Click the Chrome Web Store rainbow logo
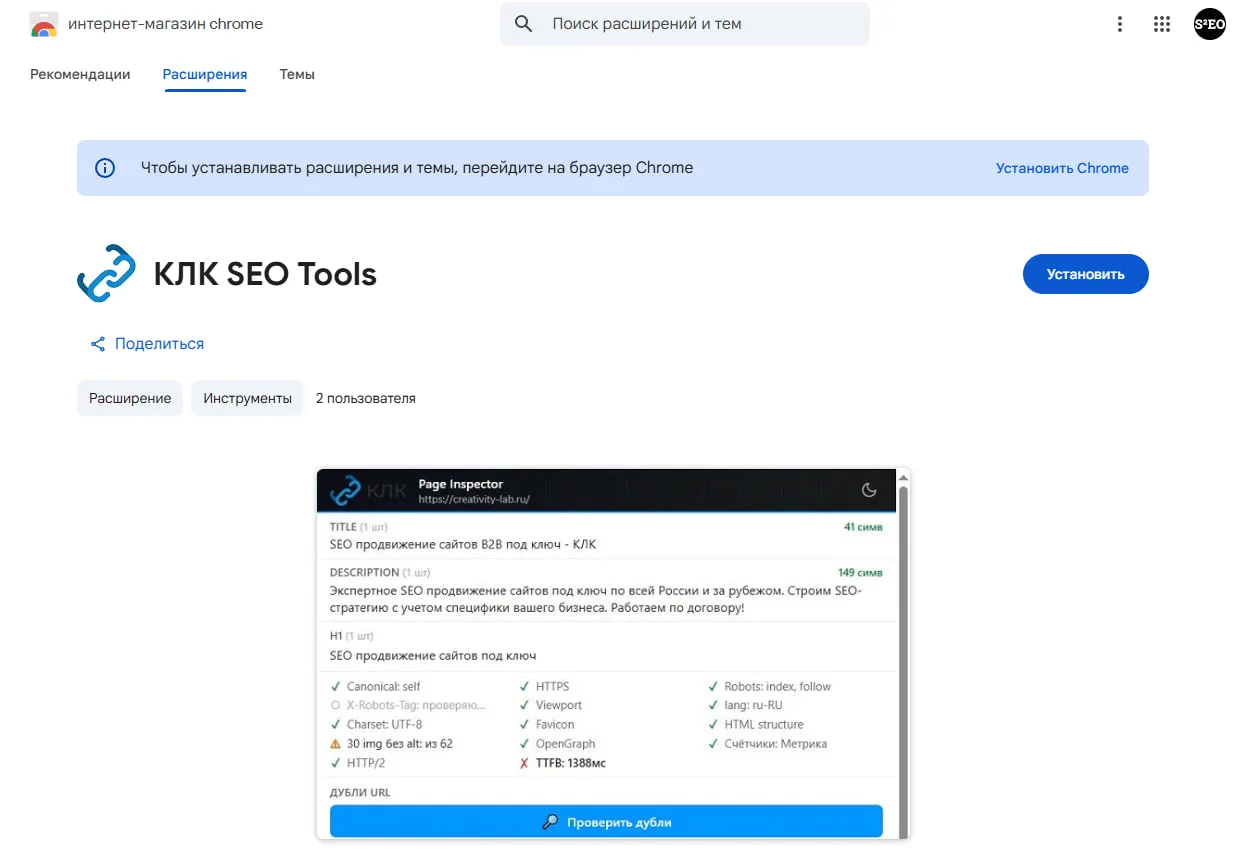 (x=43, y=24)
